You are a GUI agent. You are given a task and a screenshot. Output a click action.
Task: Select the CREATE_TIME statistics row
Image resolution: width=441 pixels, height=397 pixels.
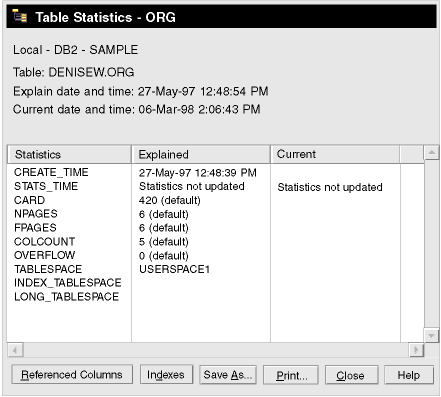point(51,172)
